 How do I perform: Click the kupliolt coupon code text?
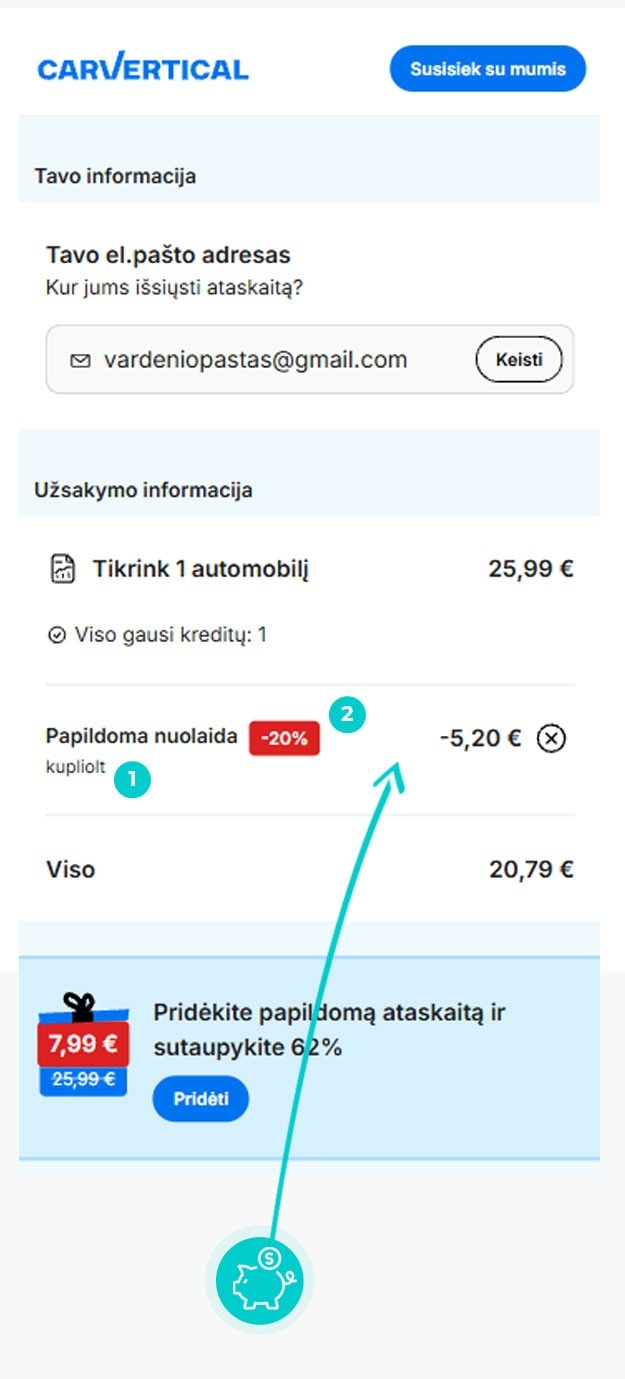[75, 769]
